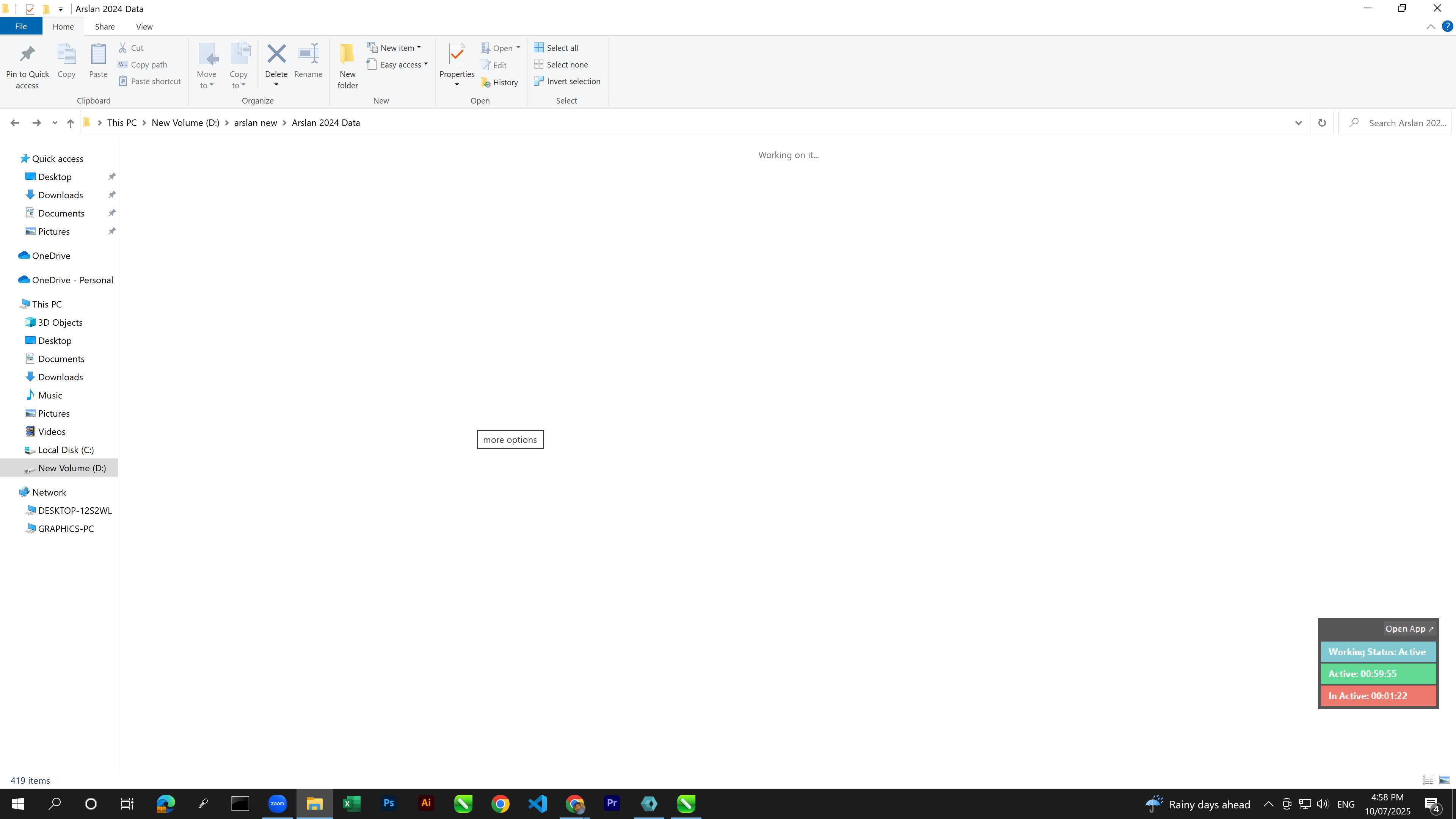This screenshot has width=1456, height=819.
Task: Click the Paste ribbon icon
Action: tap(98, 54)
